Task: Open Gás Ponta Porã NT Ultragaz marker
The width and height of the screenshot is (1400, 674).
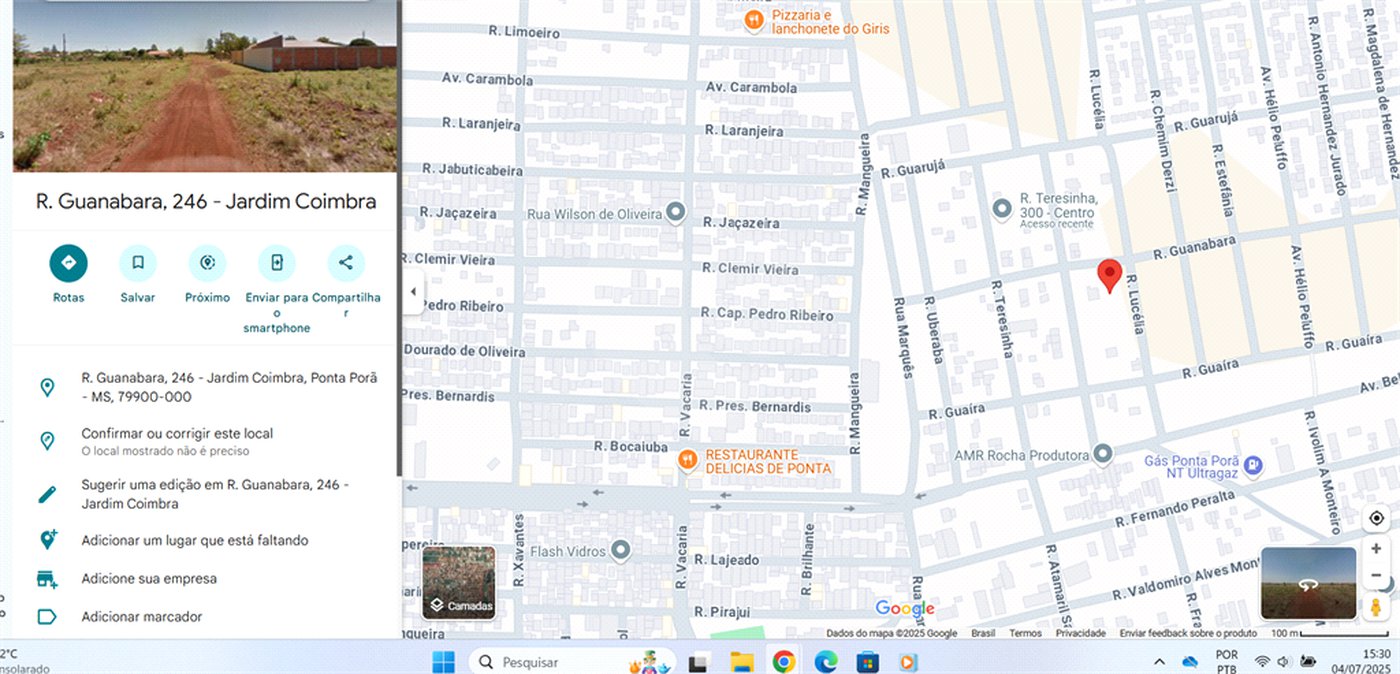Action: coord(1253,465)
